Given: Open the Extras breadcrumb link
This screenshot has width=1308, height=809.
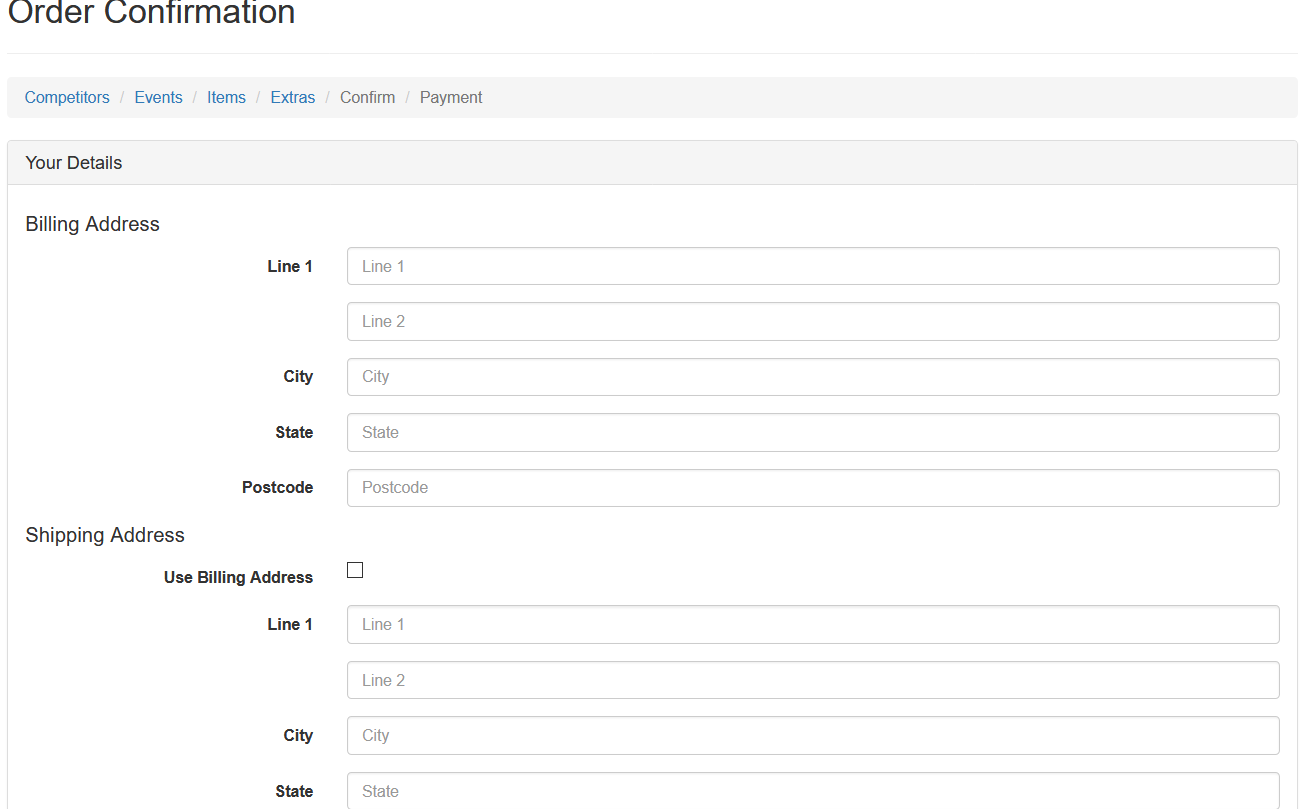Looking at the screenshot, I should [x=293, y=97].
